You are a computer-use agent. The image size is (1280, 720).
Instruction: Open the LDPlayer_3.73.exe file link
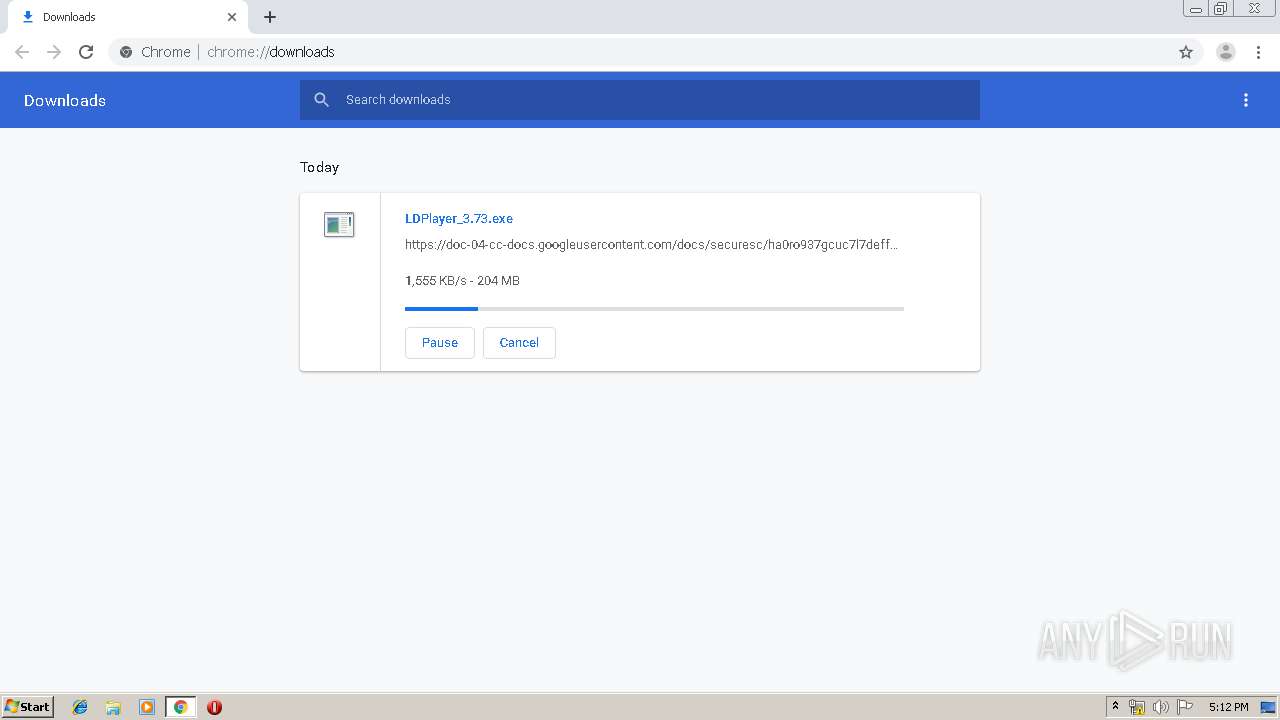459,219
